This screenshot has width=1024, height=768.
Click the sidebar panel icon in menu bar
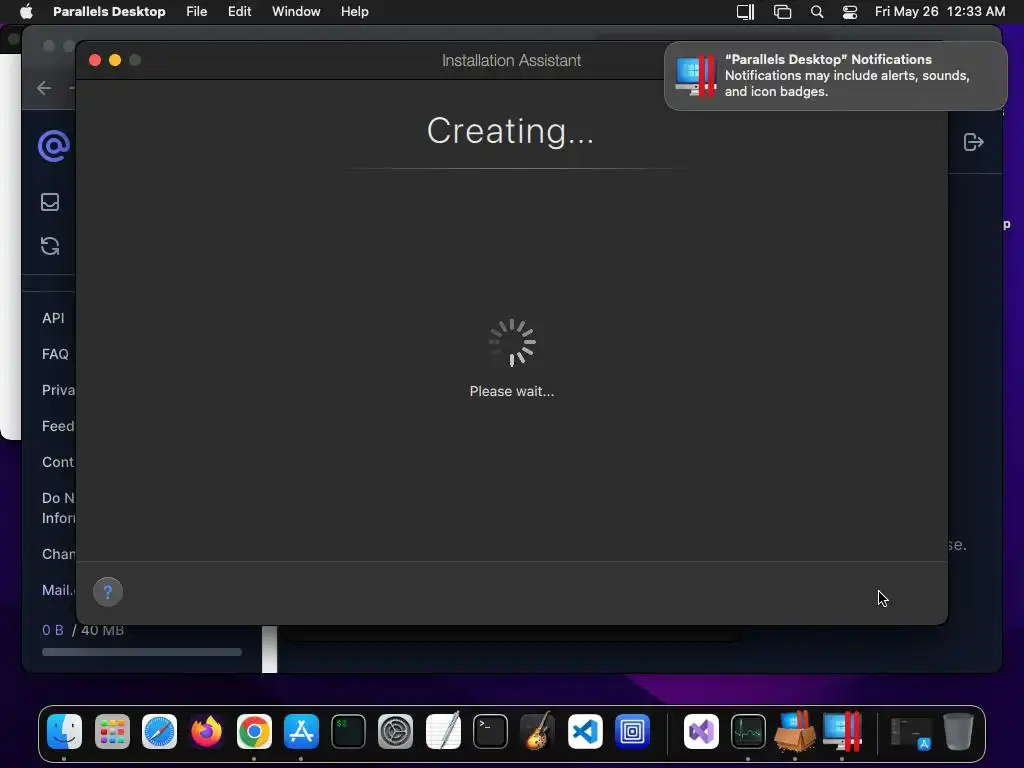(x=745, y=12)
